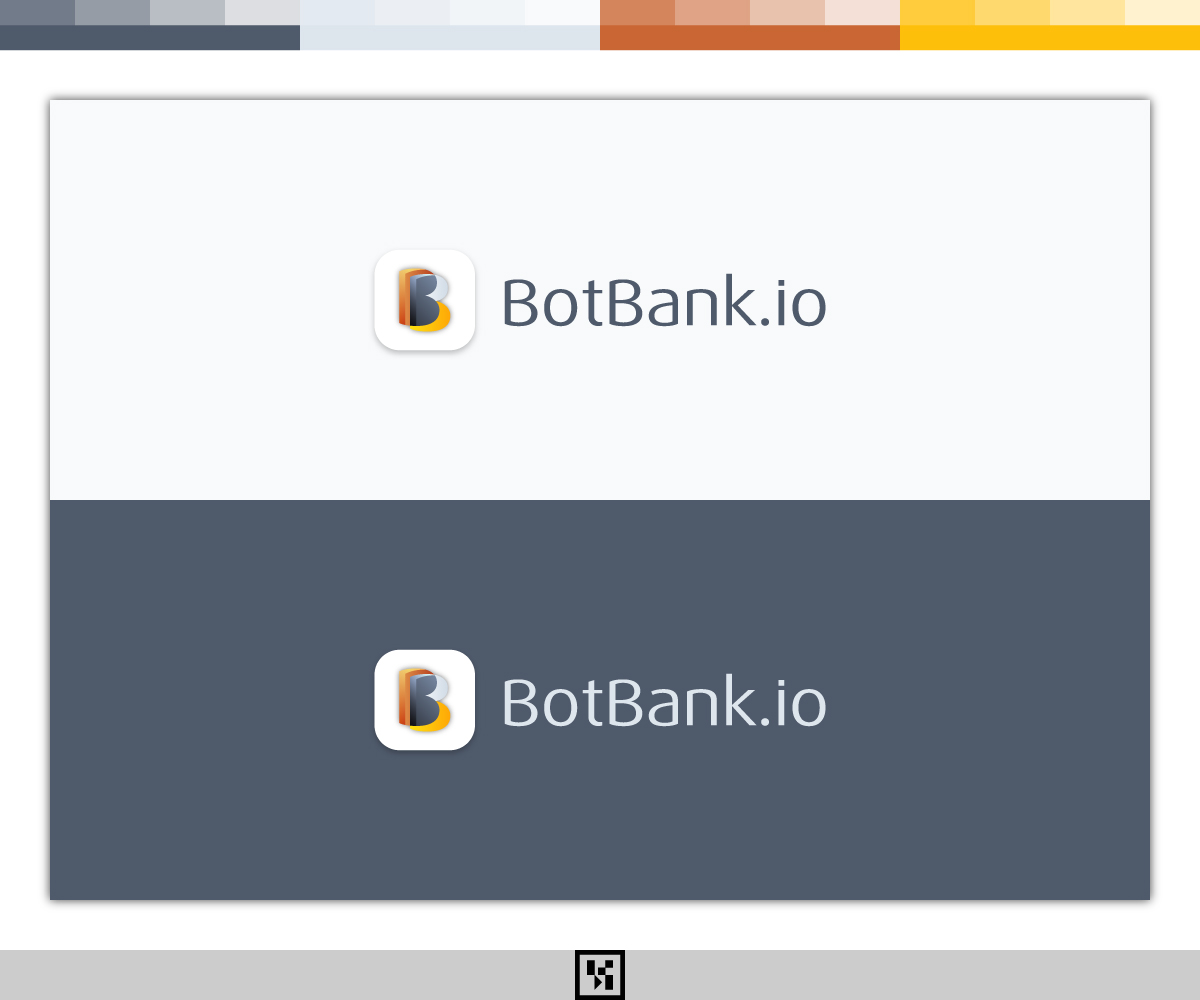Click BotBank.io wordmark on the dark panel
1200x1000 pixels.
click(x=663, y=702)
